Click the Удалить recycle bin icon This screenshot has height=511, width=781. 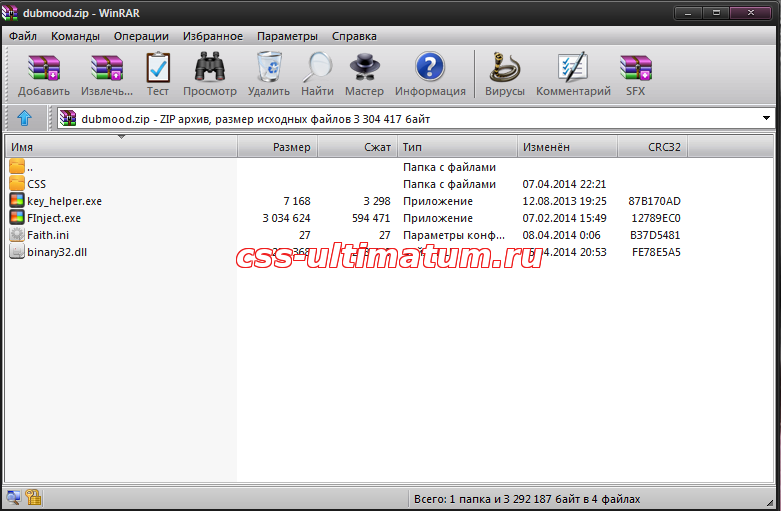pos(269,67)
